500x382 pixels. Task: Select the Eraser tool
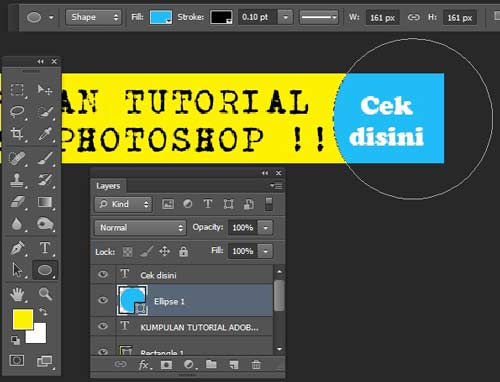click(17, 202)
